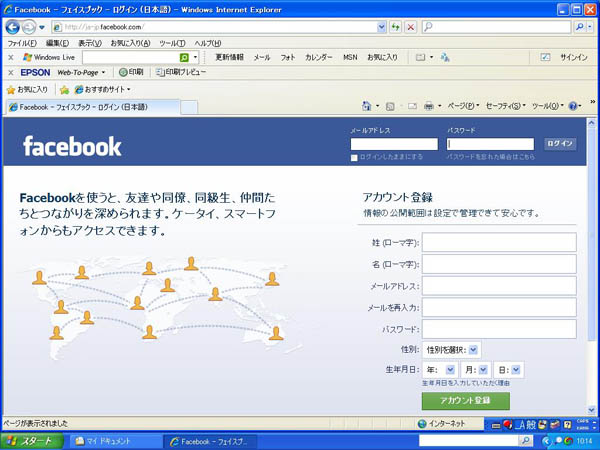Open the 編集(E) menu
The width and height of the screenshot is (600, 450).
57,43
